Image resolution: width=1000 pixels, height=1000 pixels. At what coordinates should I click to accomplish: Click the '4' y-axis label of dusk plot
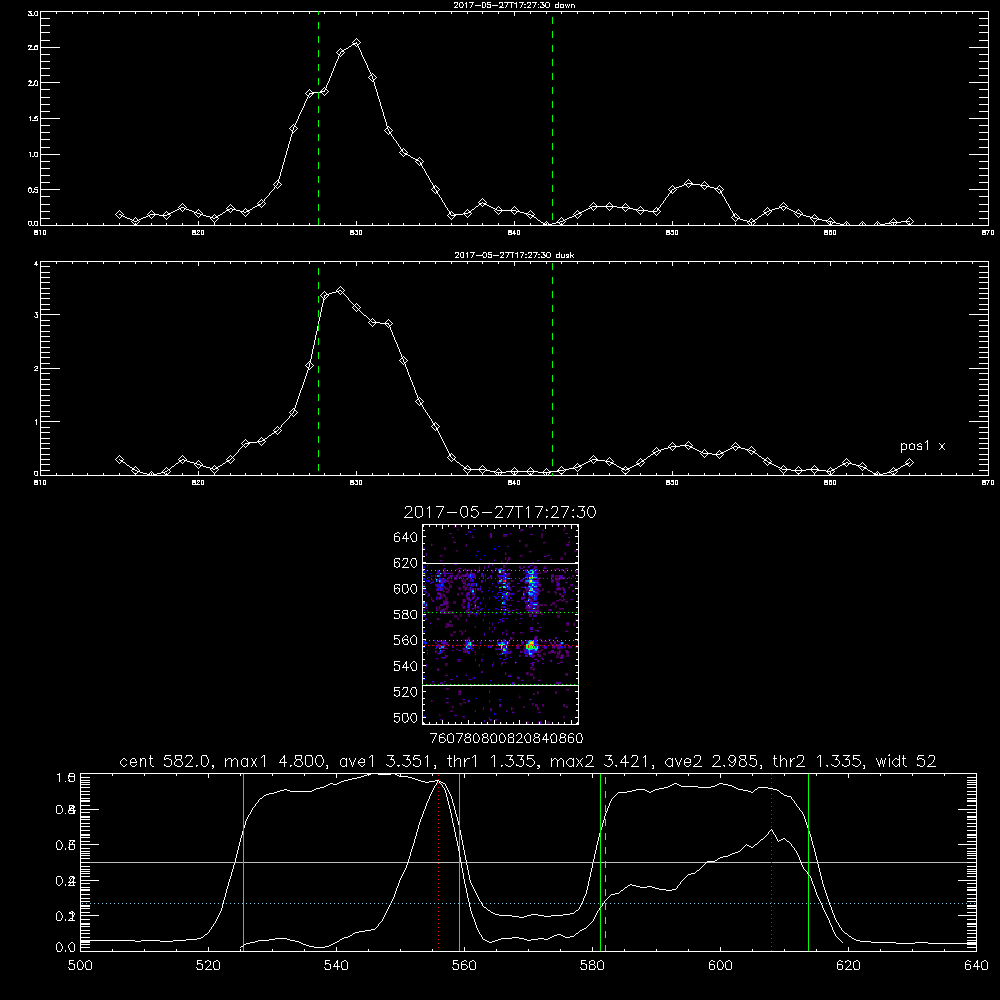pos(36,264)
